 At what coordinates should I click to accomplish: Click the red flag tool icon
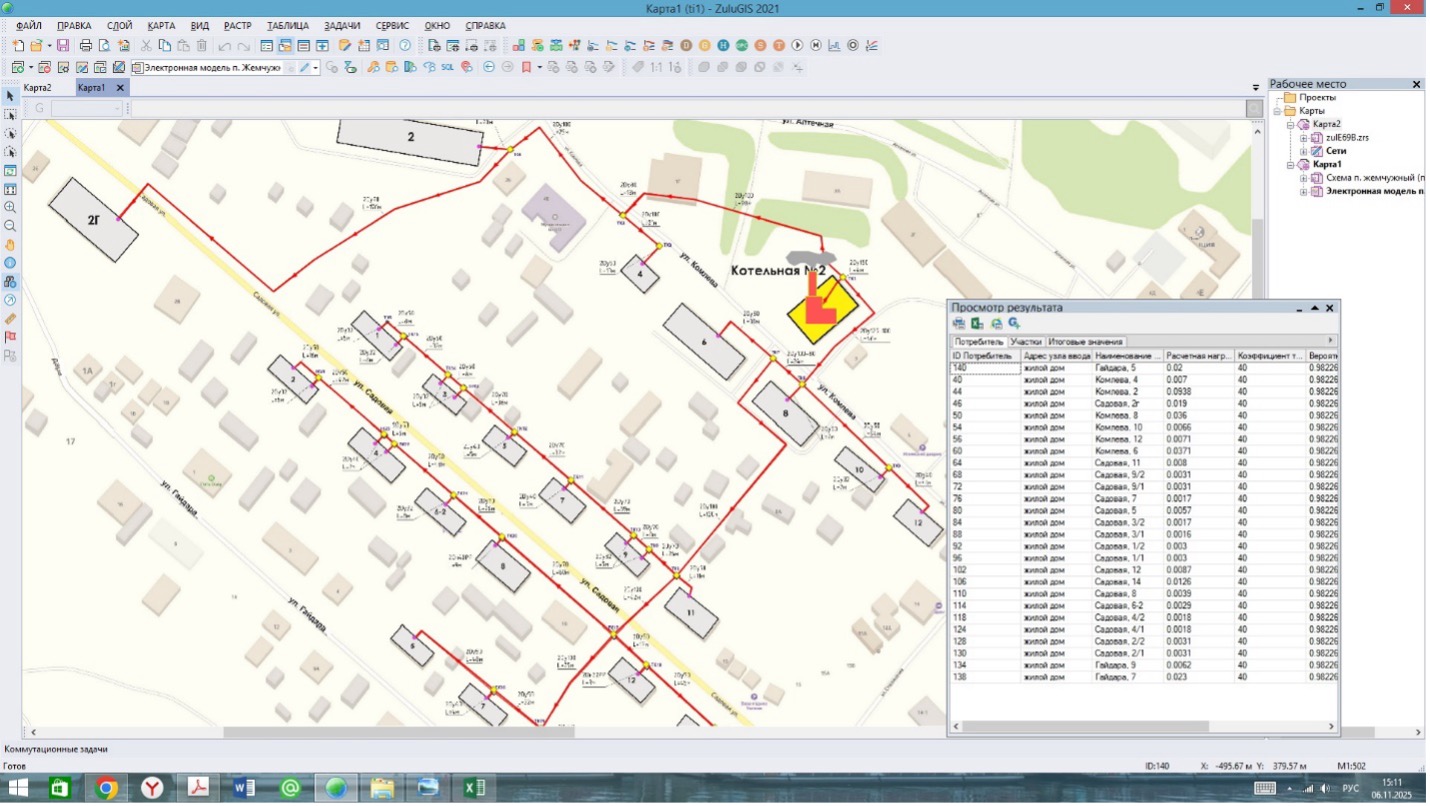[x=10, y=337]
